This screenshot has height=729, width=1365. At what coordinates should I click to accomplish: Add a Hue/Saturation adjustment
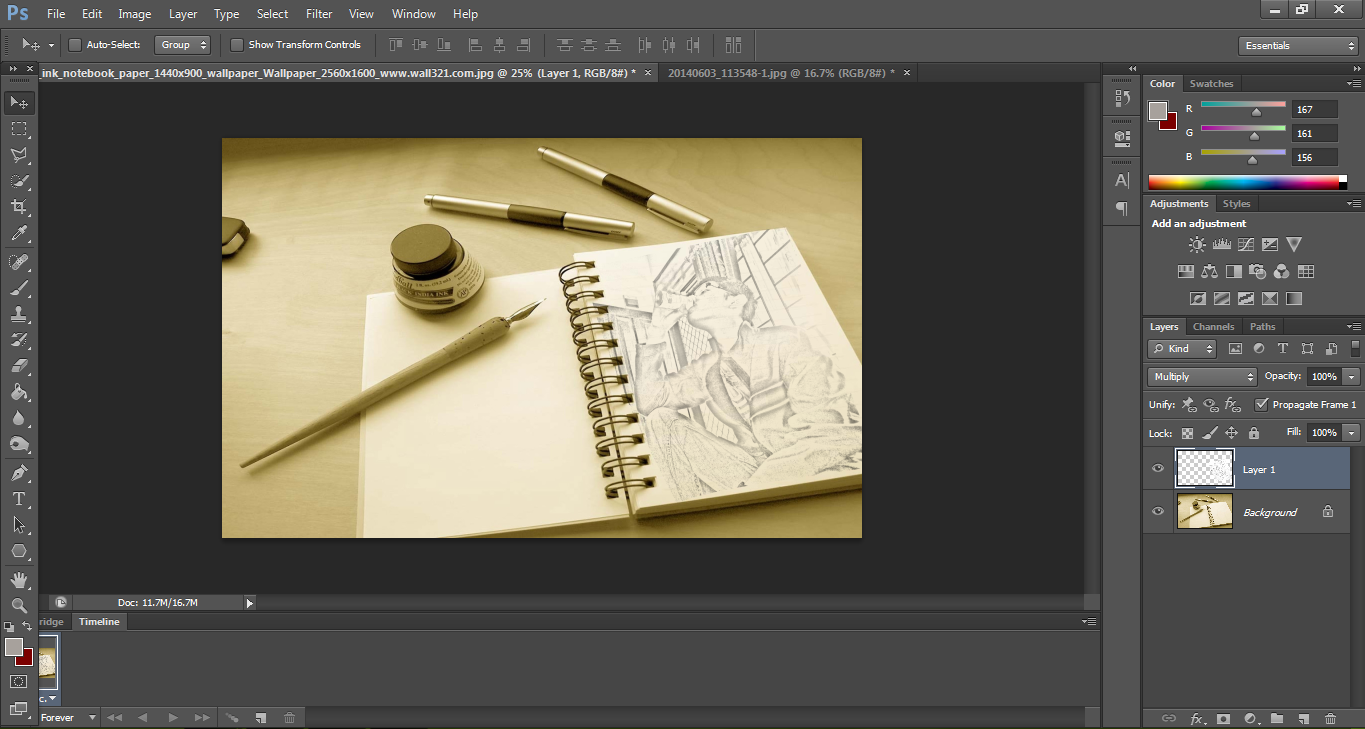coord(1186,271)
